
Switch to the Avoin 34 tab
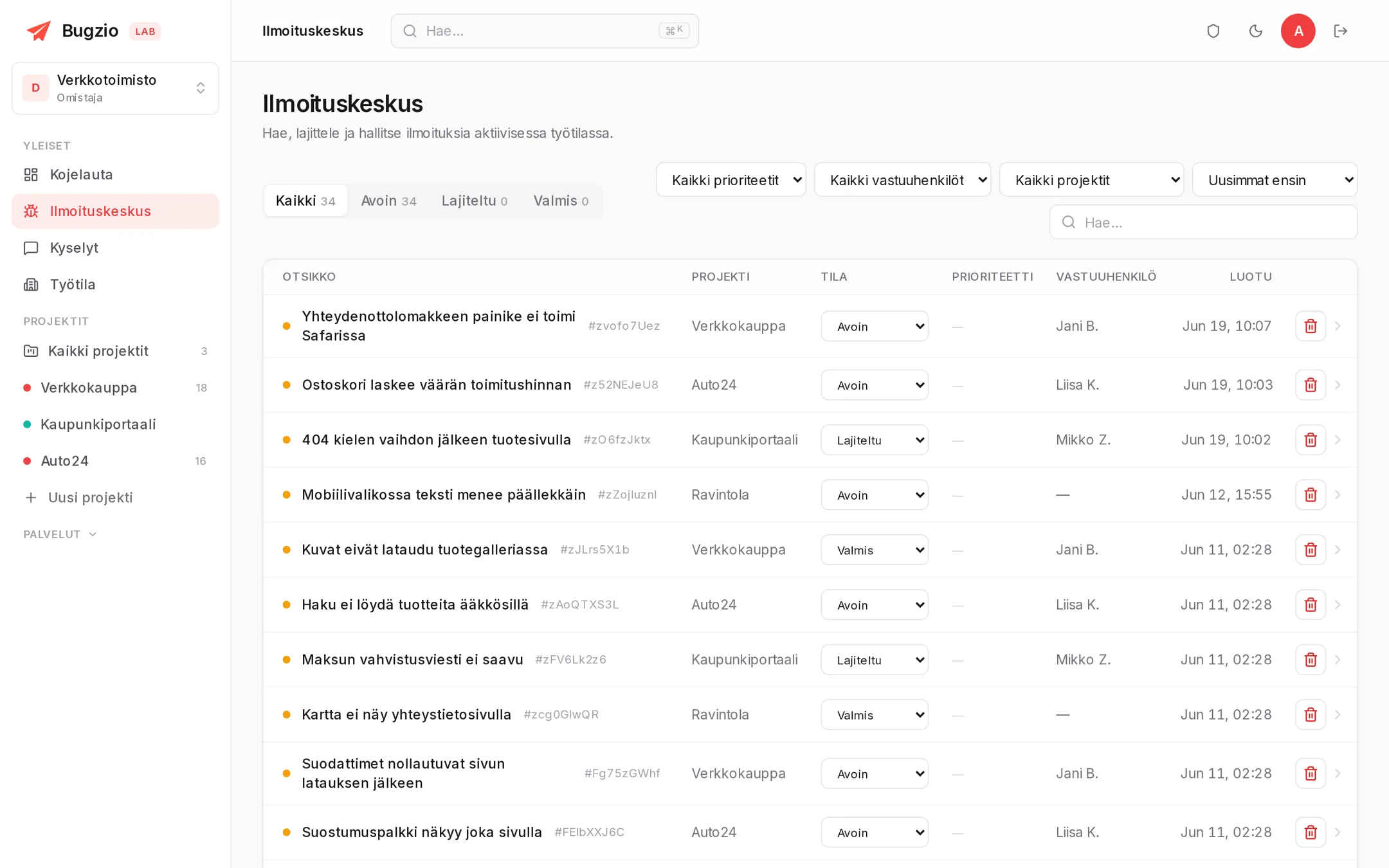point(388,201)
